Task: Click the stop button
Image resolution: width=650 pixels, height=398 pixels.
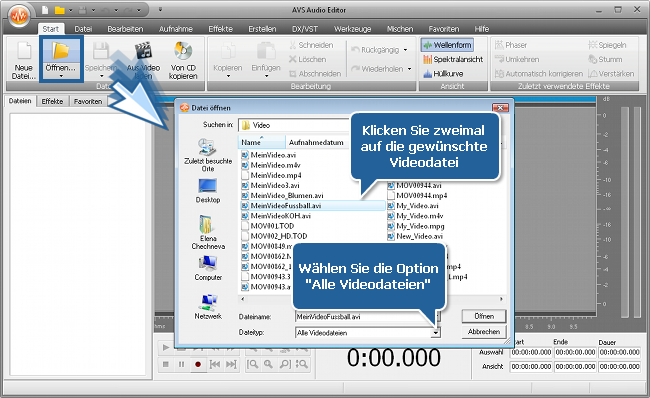Action: click(166, 364)
